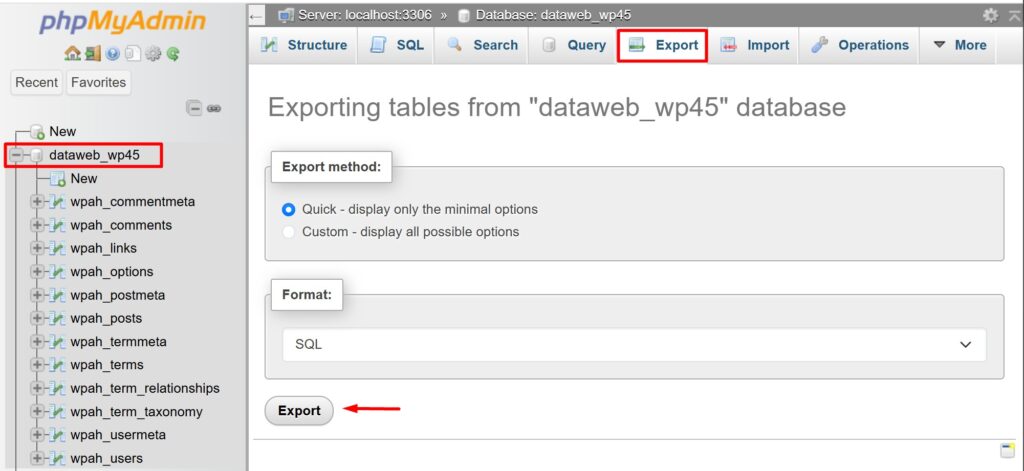1024x471 pixels.
Task: Expand the wpah_postmeta table node
Action: tap(37, 295)
